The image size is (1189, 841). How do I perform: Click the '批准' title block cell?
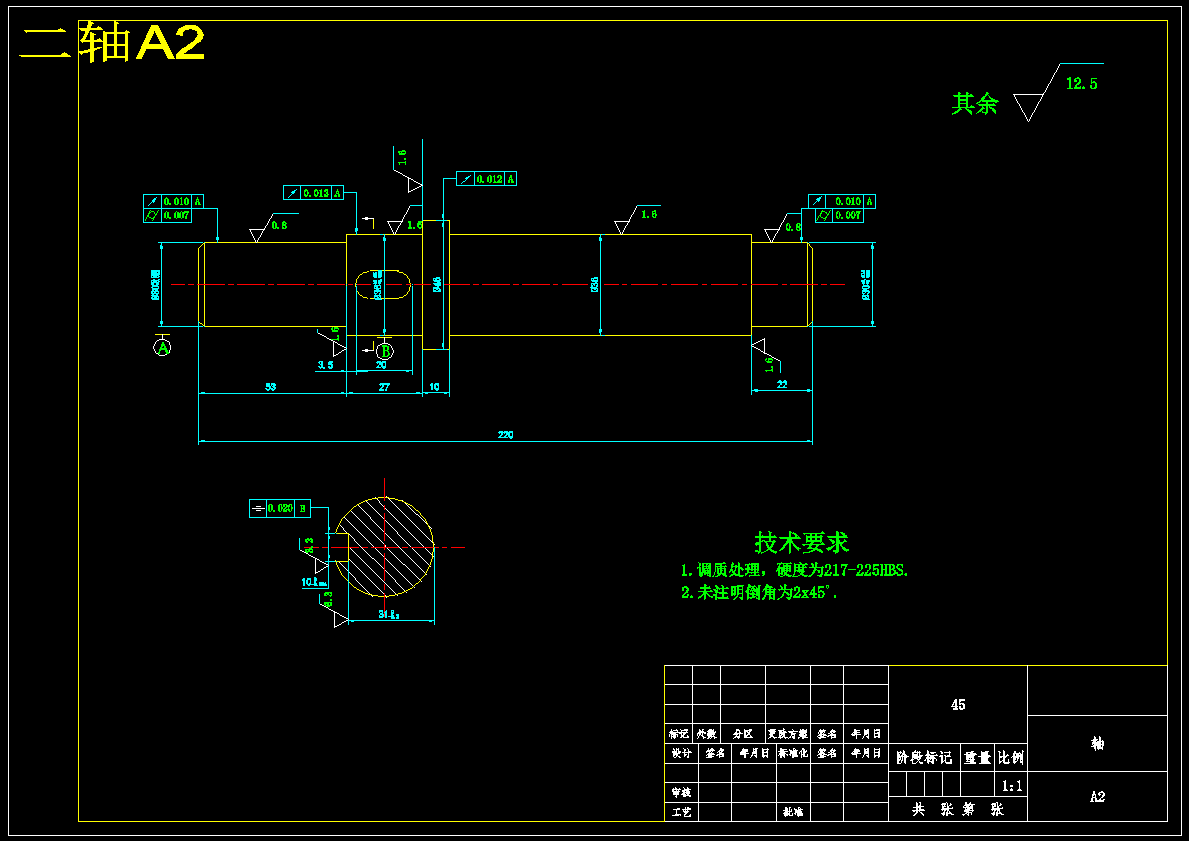click(x=793, y=812)
